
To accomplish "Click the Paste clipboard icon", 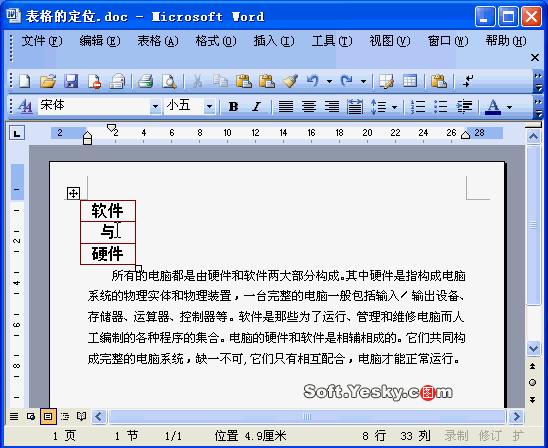I will [244, 81].
